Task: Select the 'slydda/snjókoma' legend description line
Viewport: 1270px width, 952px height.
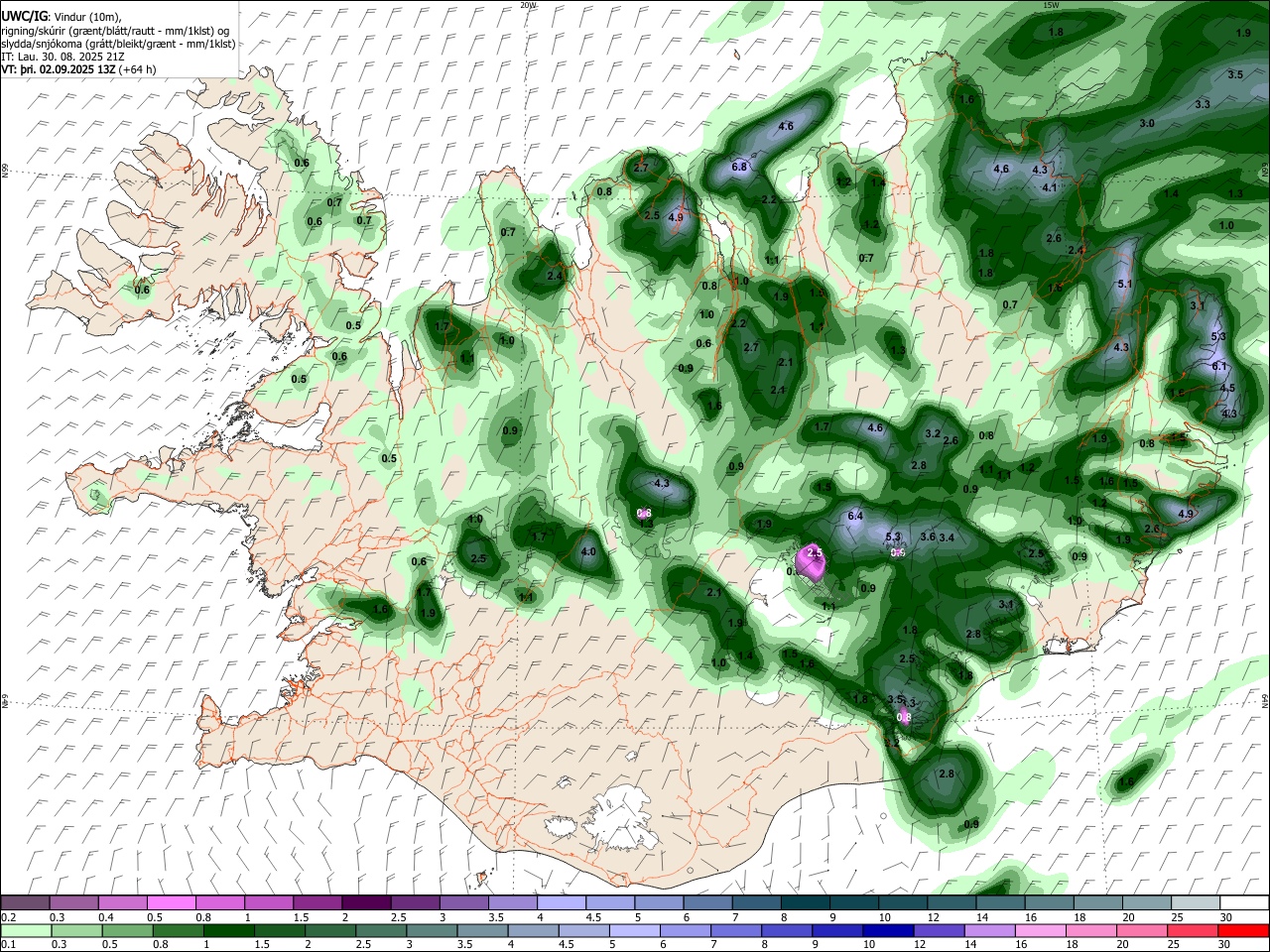Action: coord(118,44)
